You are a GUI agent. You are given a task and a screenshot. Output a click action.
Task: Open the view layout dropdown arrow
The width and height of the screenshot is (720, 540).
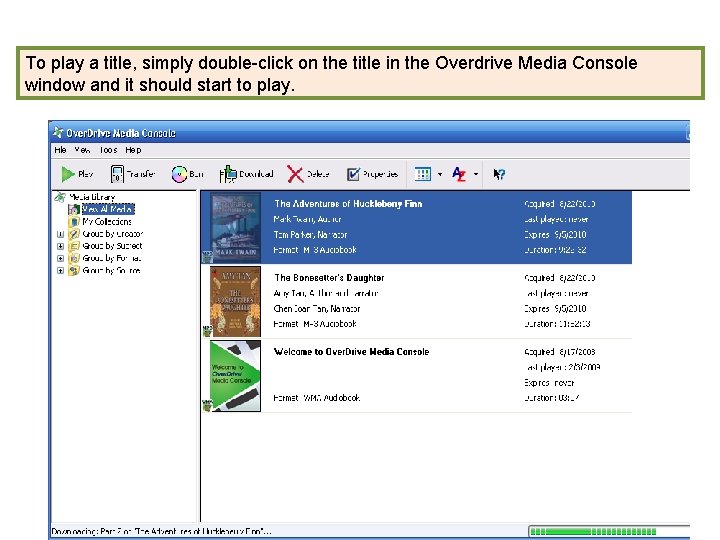click(x=440, y=174)
